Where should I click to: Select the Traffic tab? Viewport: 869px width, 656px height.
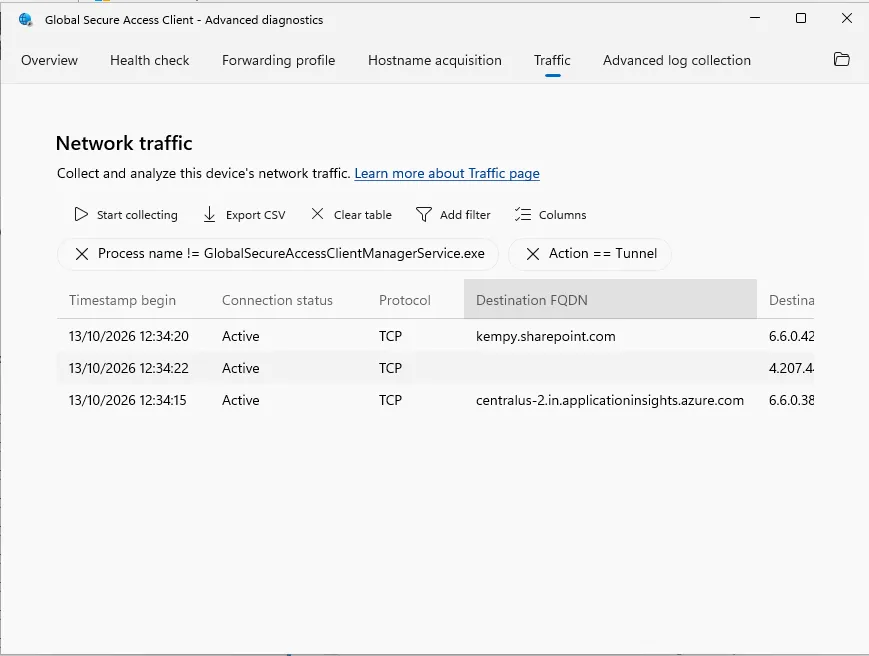pos(552,60)
